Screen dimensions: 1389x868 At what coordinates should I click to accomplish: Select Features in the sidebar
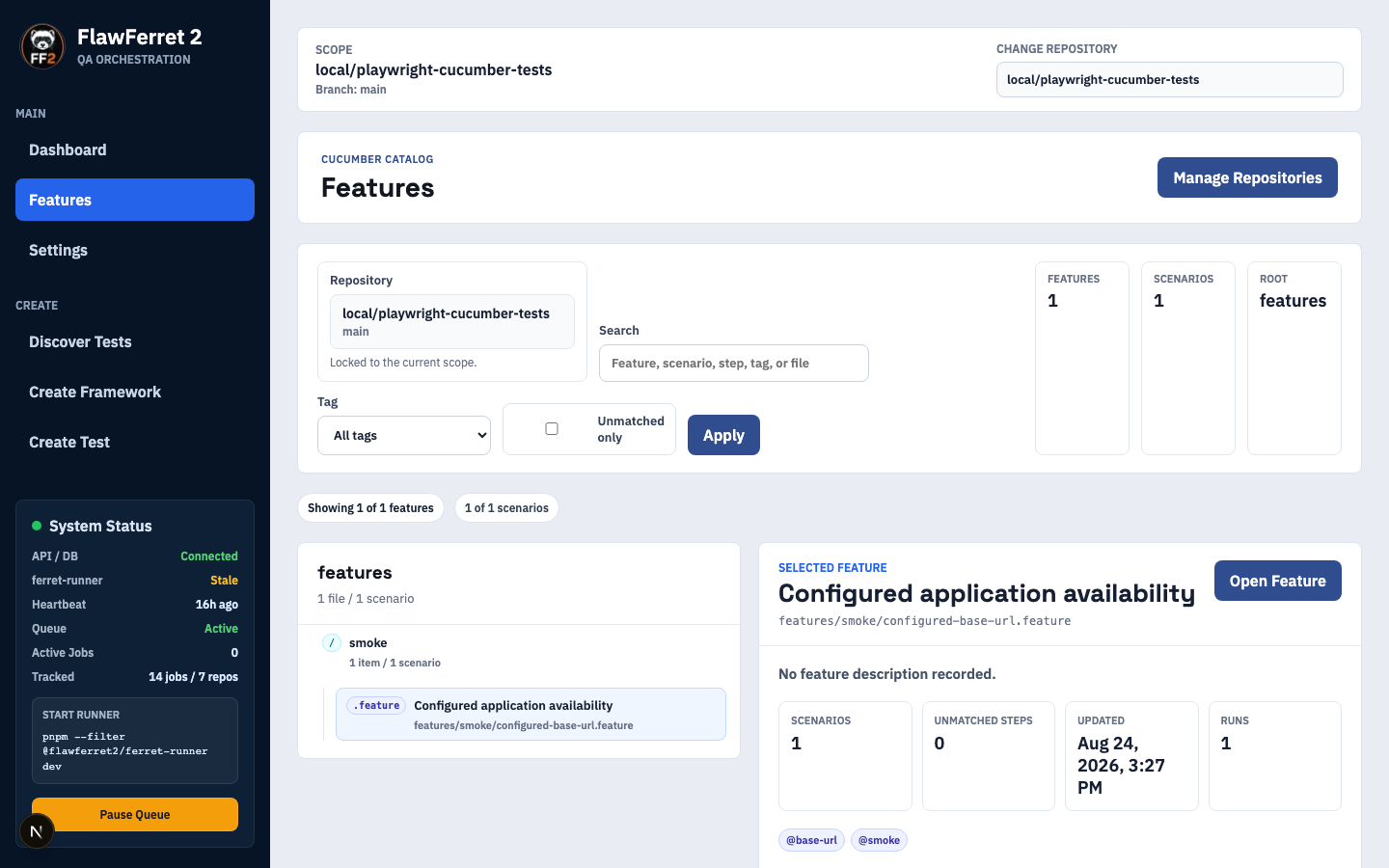[x=135, y=200]
